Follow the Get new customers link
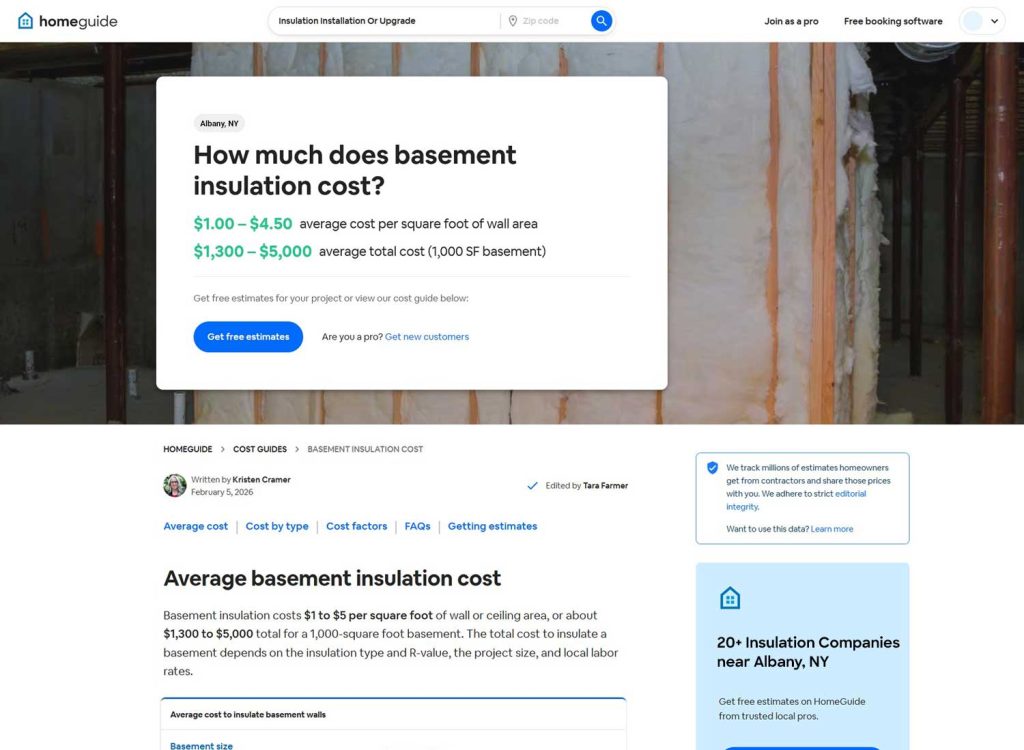This screenshot has width=1024, height=750. [427, 337]
